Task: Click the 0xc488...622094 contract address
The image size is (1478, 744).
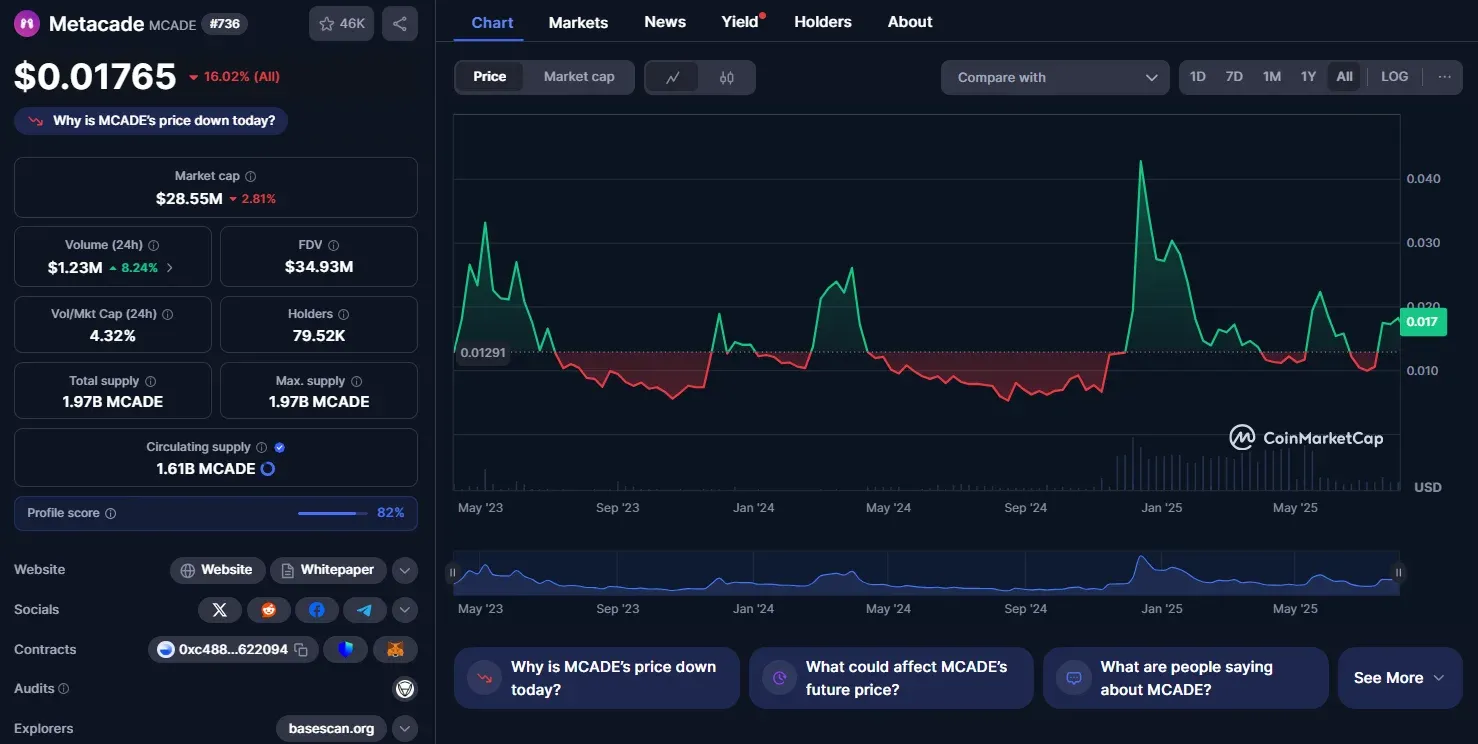Action: coord(233,650)
